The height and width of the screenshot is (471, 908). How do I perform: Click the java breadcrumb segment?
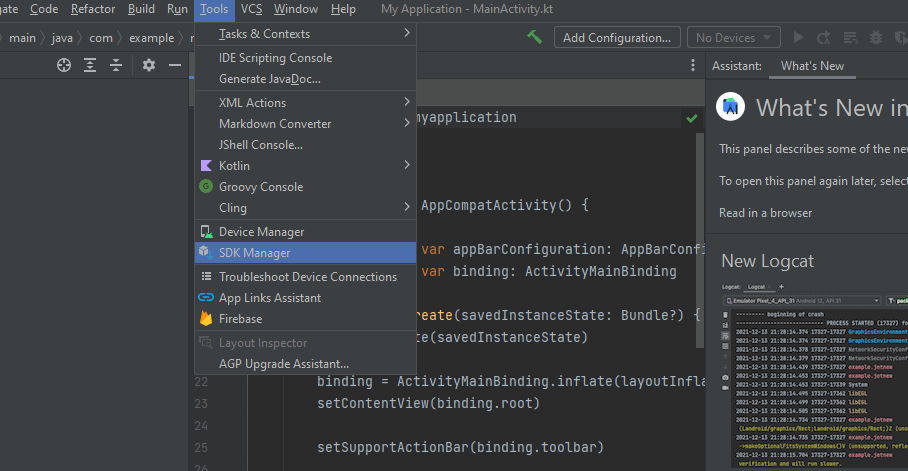(x=62, y=38)
